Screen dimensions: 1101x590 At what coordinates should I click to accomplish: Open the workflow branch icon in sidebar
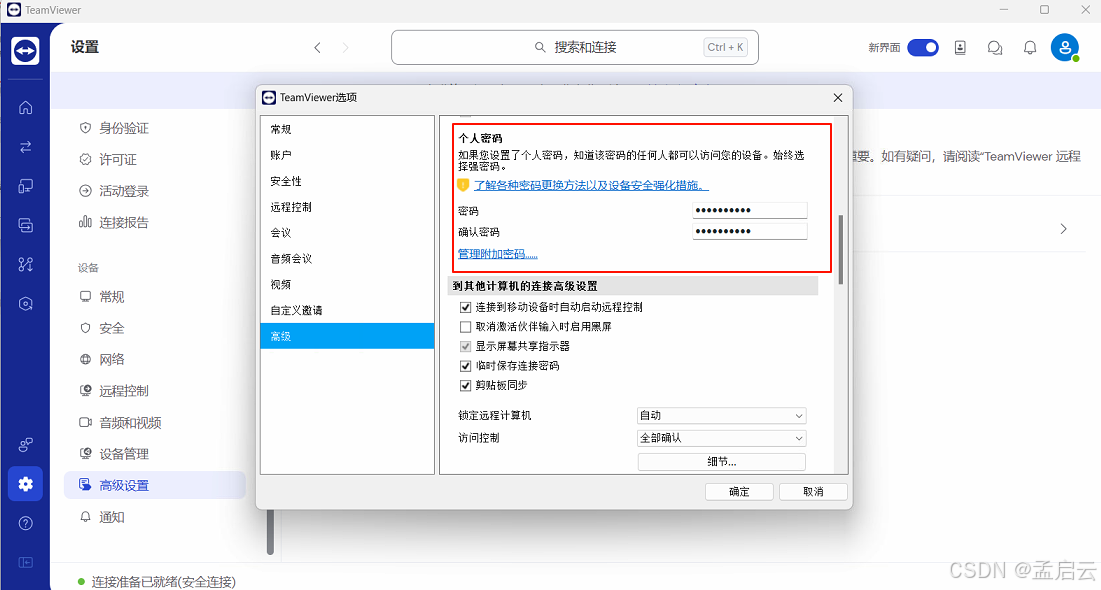[25, 265]
